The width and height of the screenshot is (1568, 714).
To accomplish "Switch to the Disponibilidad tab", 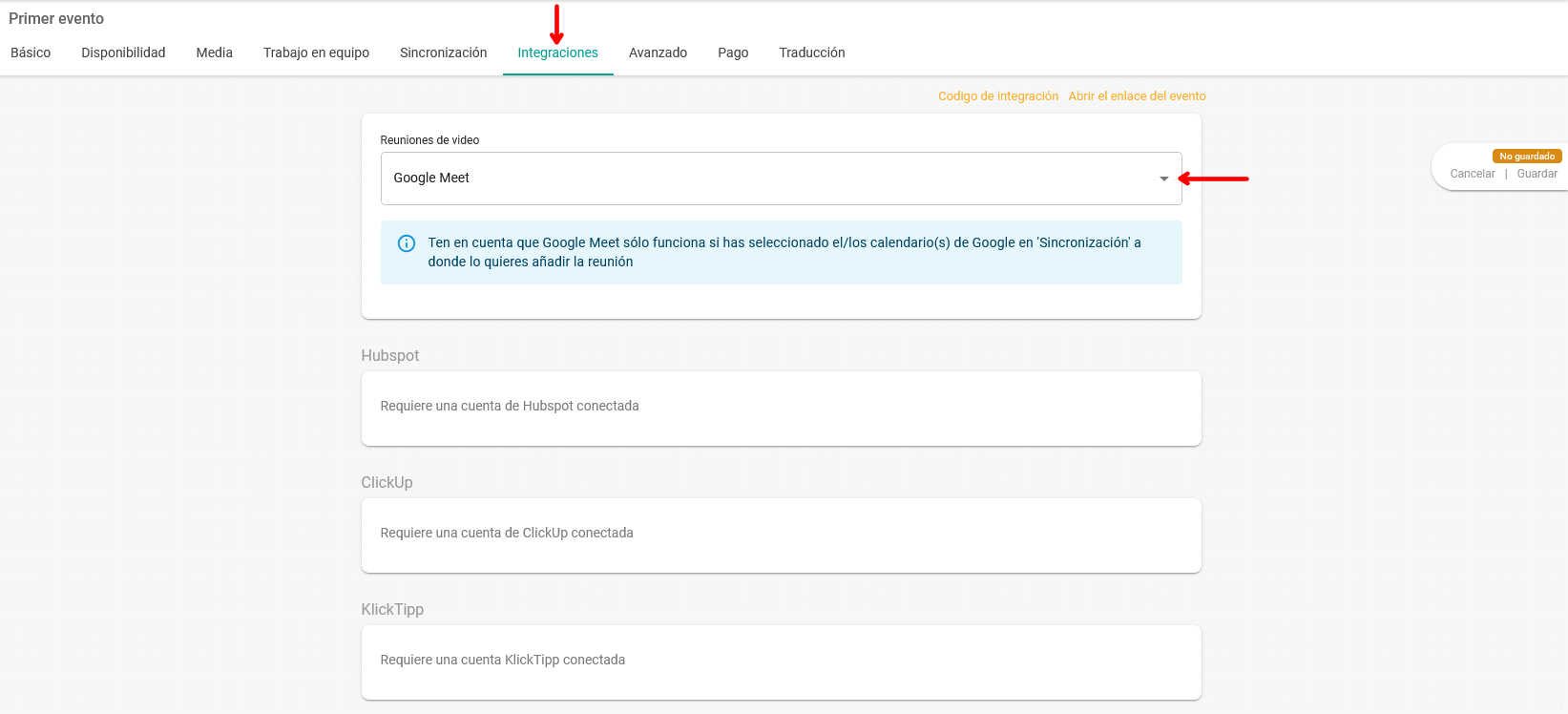I will point(123,52).
